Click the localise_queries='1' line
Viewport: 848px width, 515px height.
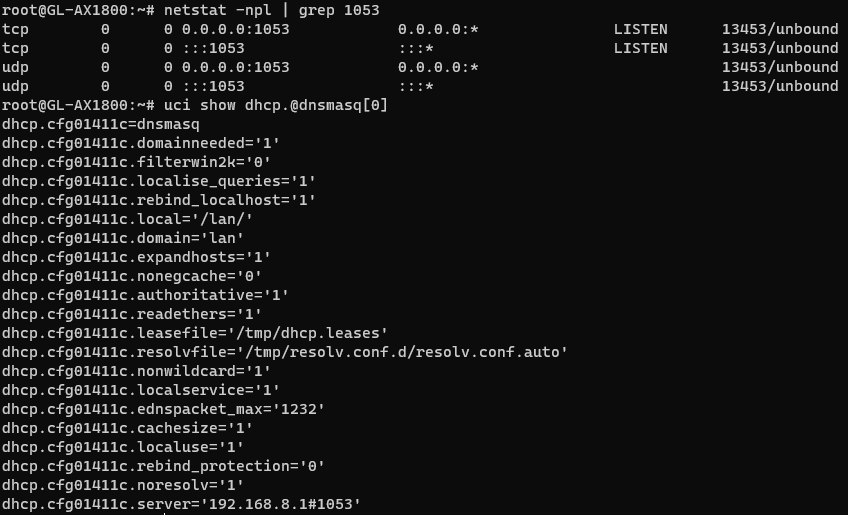(159, 181)
